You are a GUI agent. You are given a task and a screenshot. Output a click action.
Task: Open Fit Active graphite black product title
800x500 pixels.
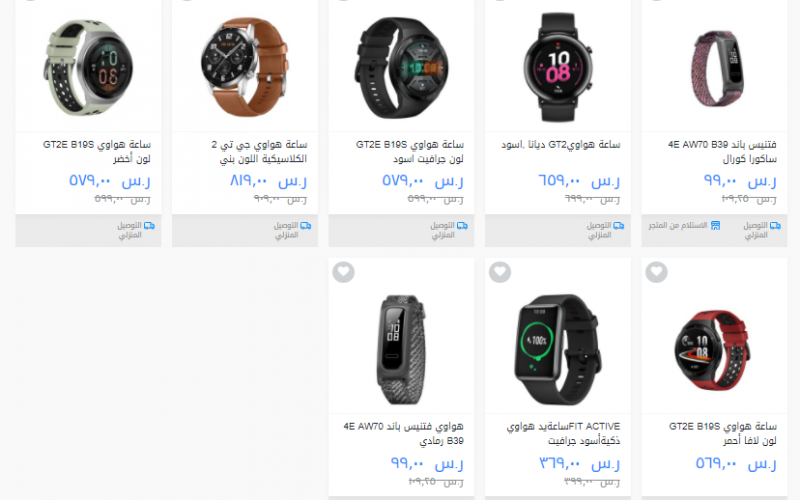pos(563,433)
